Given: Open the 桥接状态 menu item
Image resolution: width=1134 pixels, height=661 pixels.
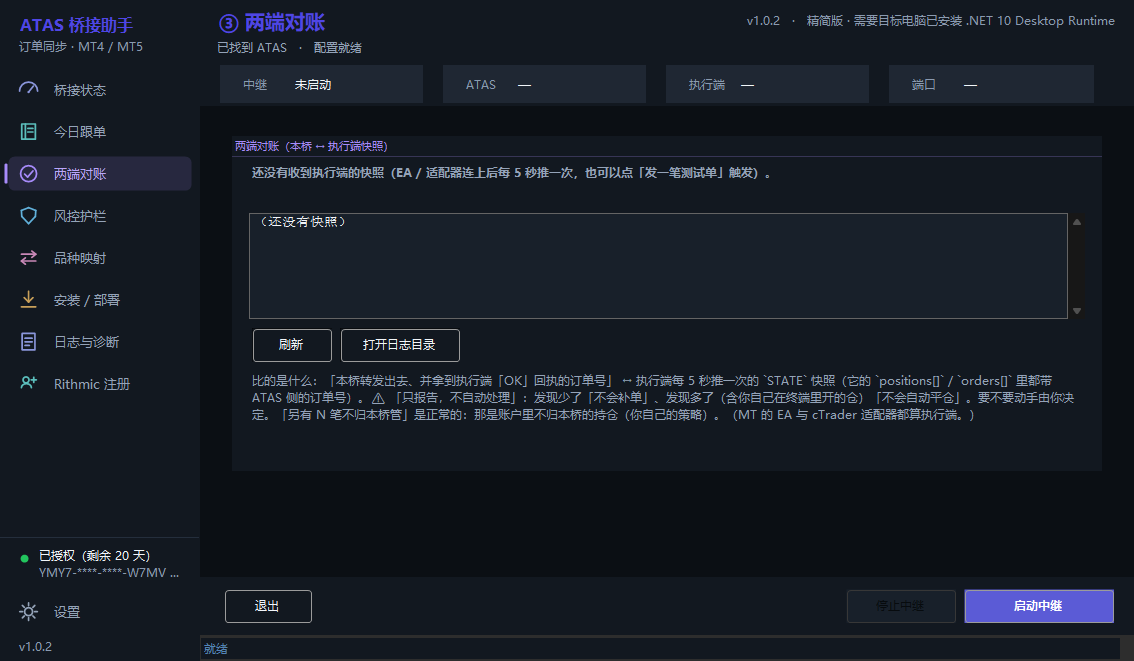Looking at the screenshot, I should (100, 90).
